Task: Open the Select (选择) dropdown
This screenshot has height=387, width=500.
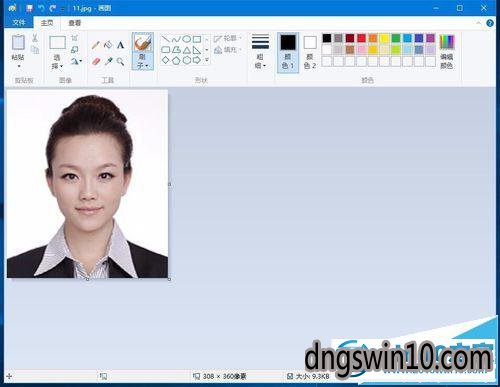Action: 57,62
